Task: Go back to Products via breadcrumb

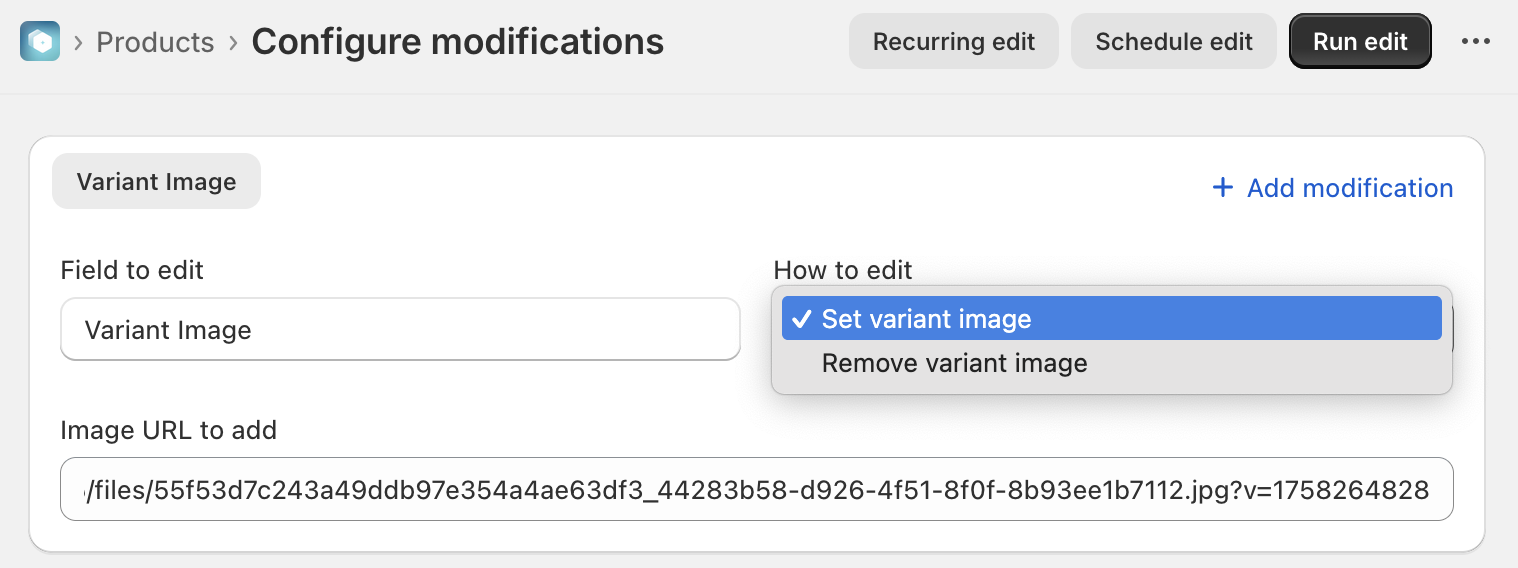Action: tap(155, 43)
